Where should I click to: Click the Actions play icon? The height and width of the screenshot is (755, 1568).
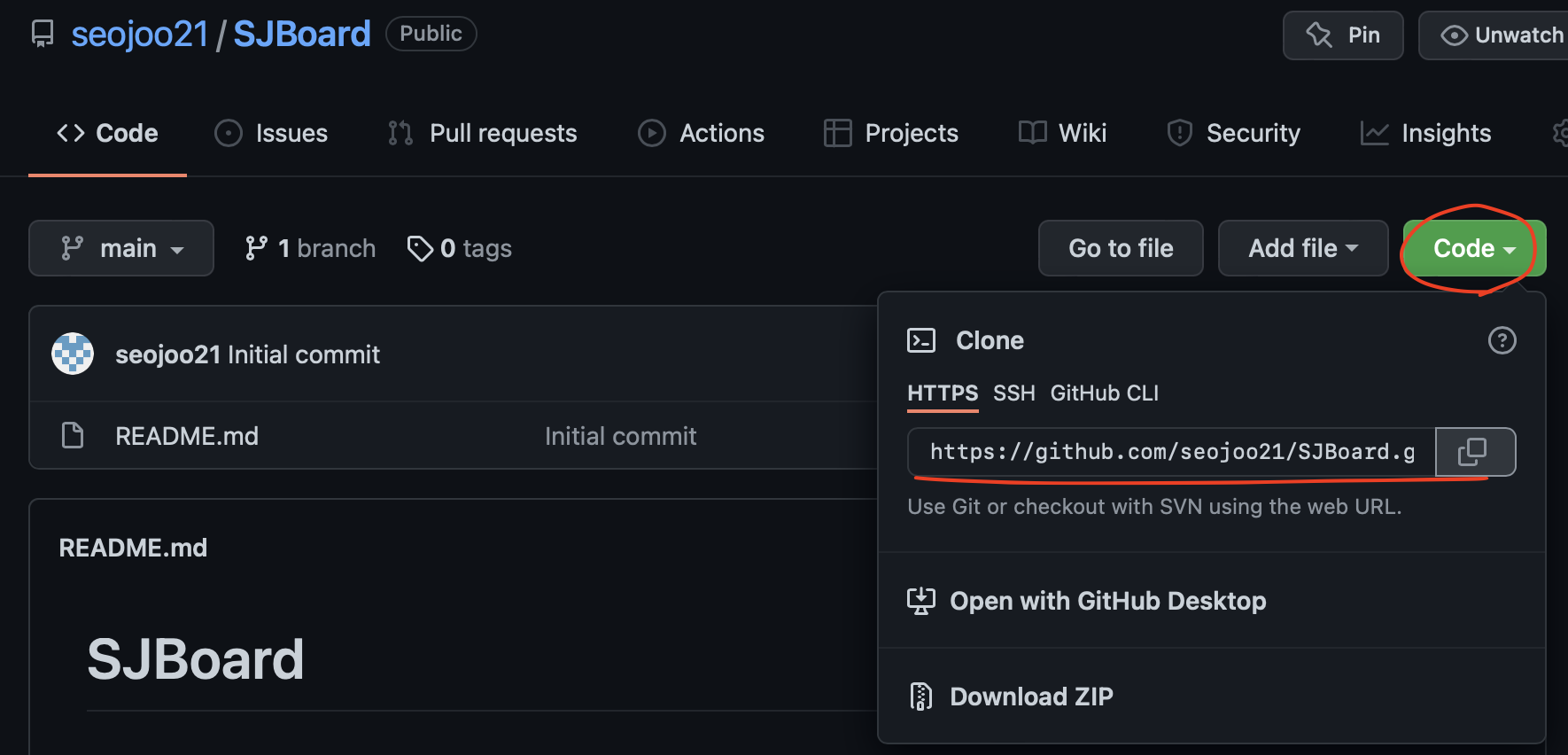click(x=652, y=133)
